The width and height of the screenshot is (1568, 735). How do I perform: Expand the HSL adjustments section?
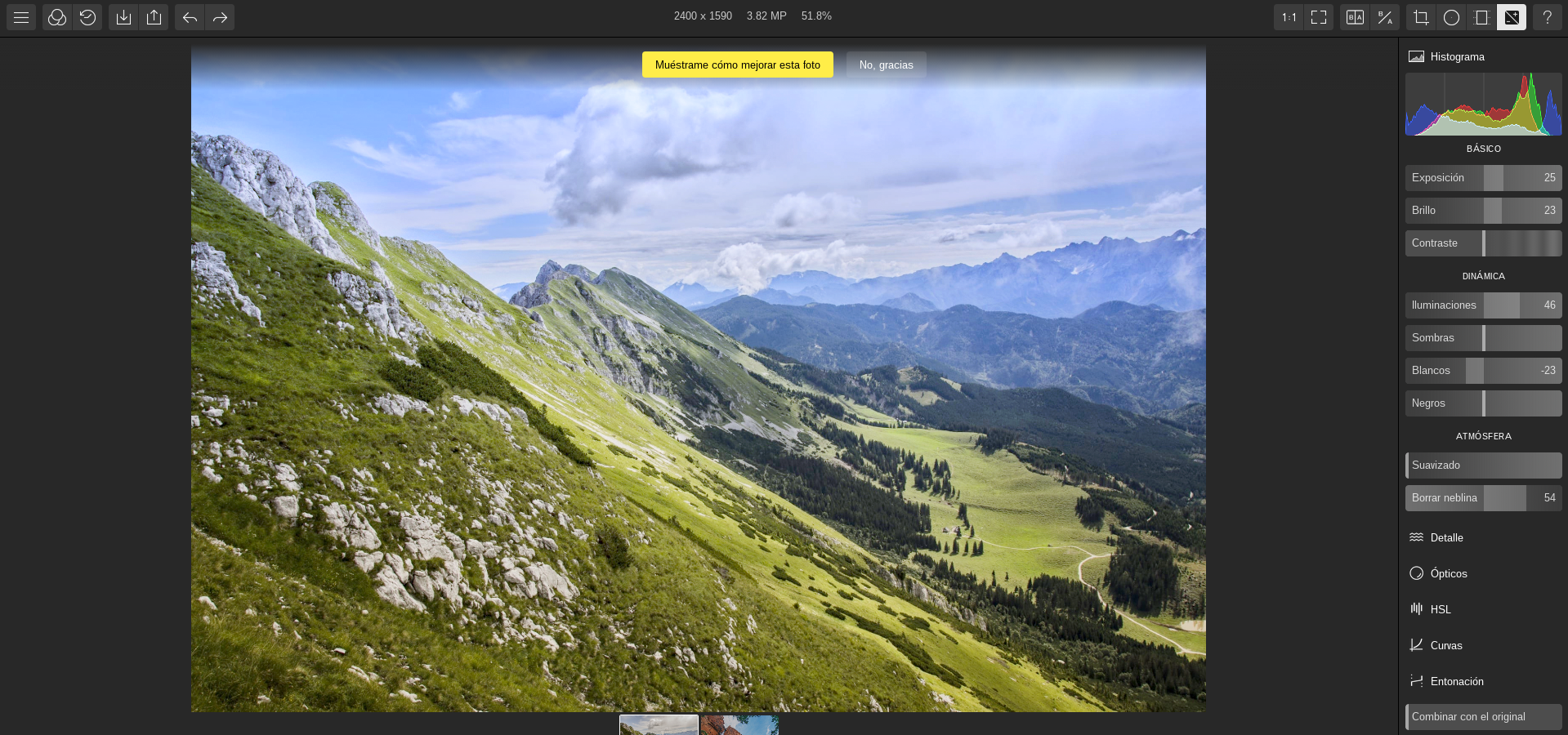pyautogui.click(x=1441, y=609)
